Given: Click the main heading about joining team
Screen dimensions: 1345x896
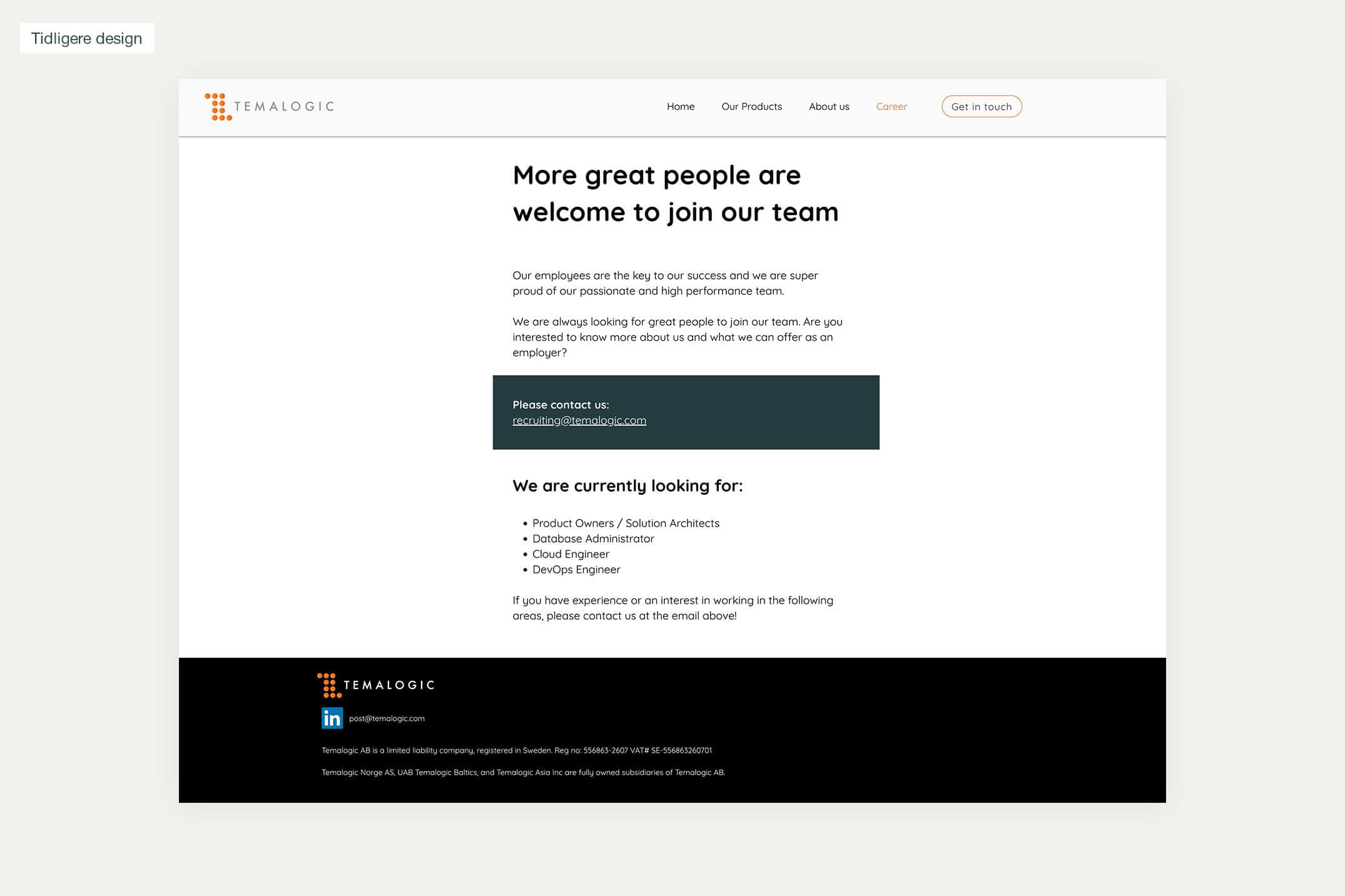Looking at the screenshot, I should [x=674, y=193].
